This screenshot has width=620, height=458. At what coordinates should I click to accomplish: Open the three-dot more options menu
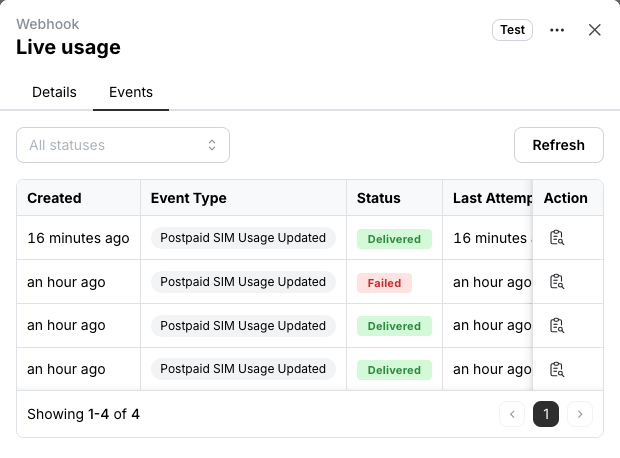(x=557, y=30)
